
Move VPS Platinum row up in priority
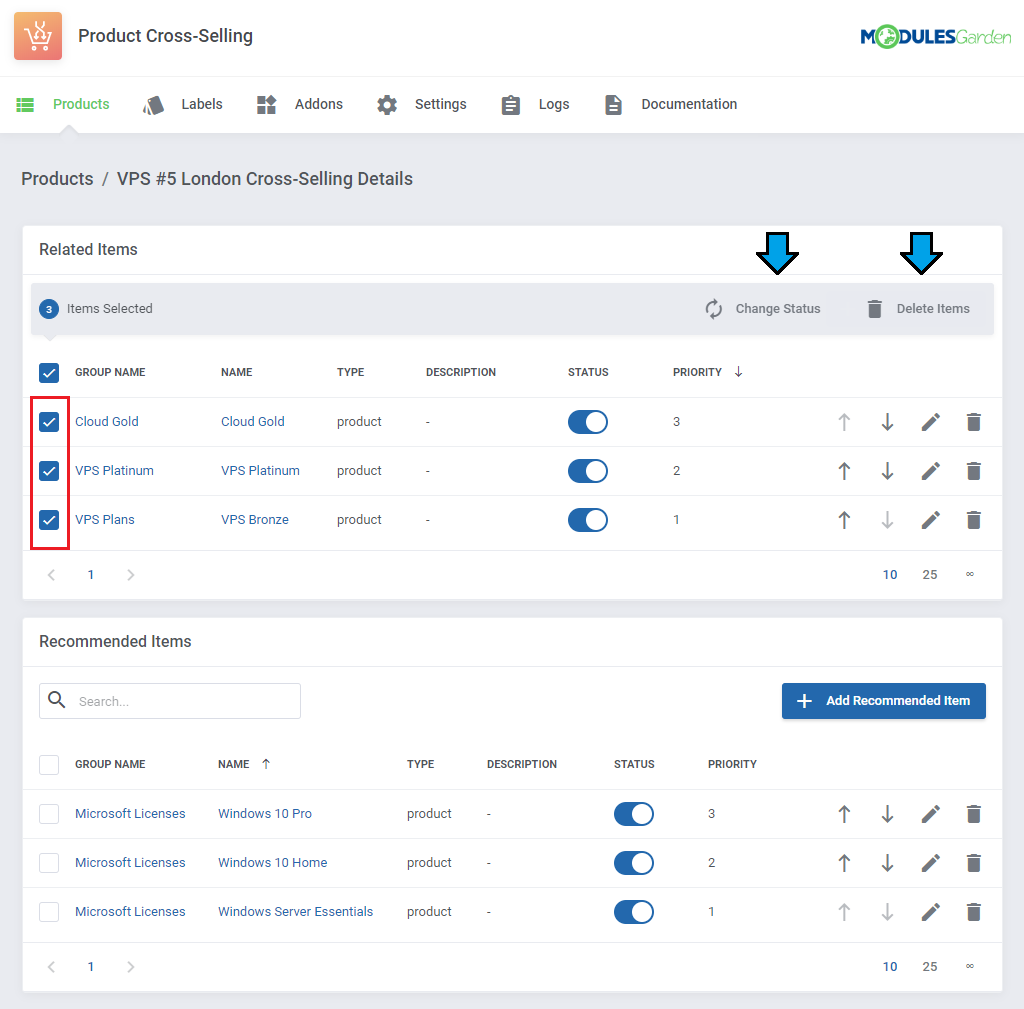click(844, 471)
